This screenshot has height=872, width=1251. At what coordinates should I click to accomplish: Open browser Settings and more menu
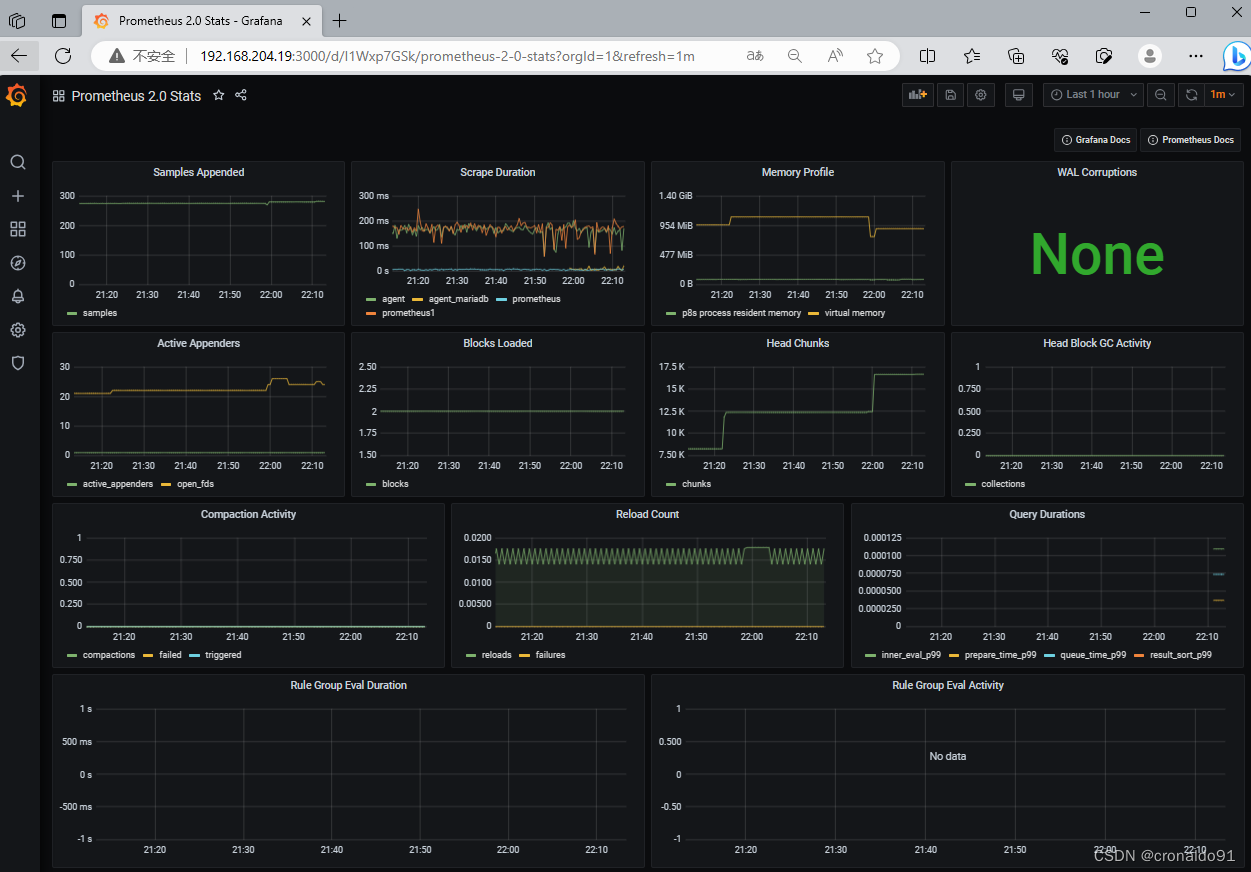click(1196, 56)
